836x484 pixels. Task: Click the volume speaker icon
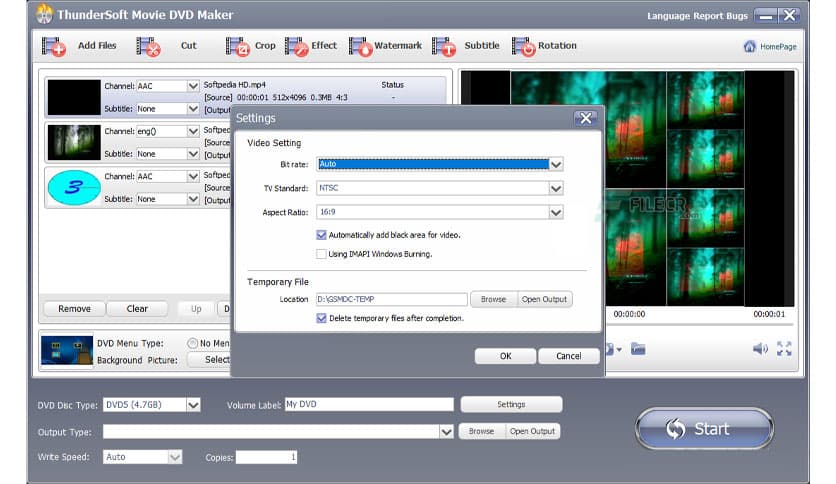pos(760,349)
